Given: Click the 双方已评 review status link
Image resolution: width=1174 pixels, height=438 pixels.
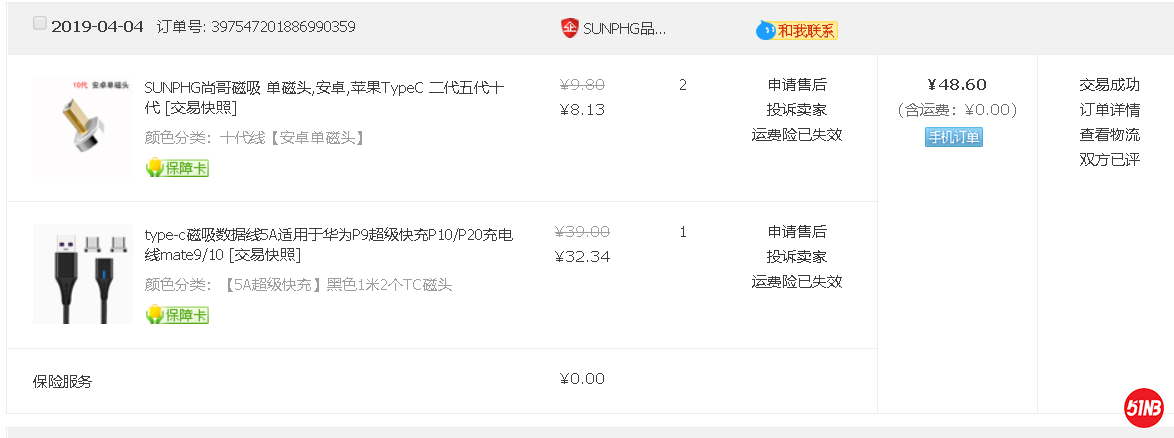Looking at the screenshot, I should [1109, 160].
